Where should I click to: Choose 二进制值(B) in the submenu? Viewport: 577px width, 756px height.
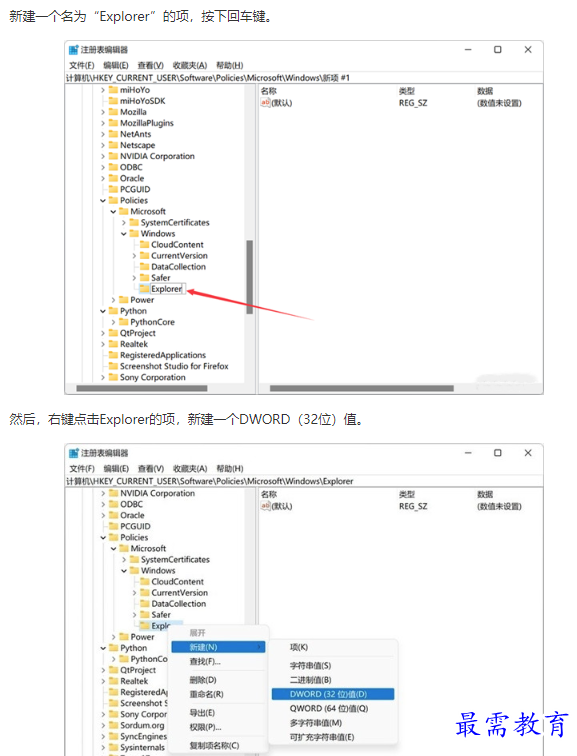tap(333, 680)
